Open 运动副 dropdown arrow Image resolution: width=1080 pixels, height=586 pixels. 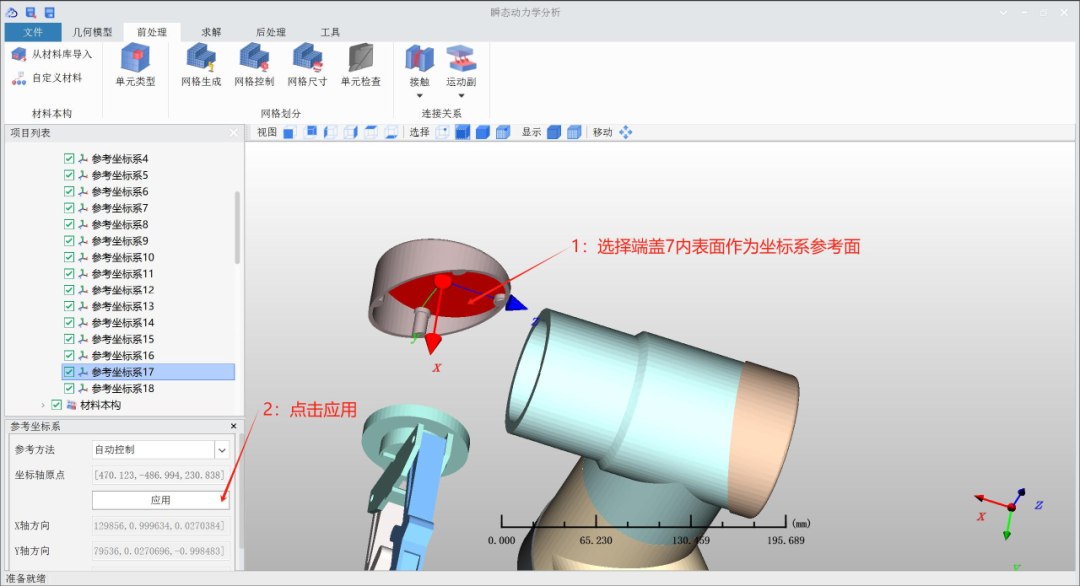461,96
